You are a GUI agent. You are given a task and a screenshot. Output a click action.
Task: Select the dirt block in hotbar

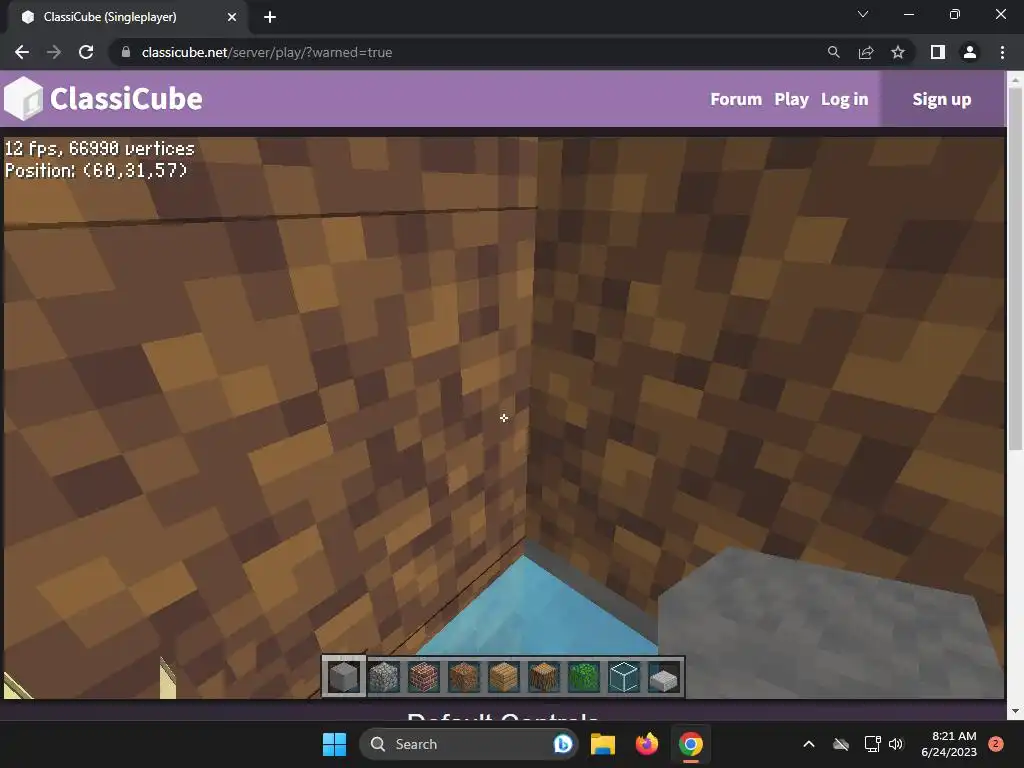[x=464, y=677]
